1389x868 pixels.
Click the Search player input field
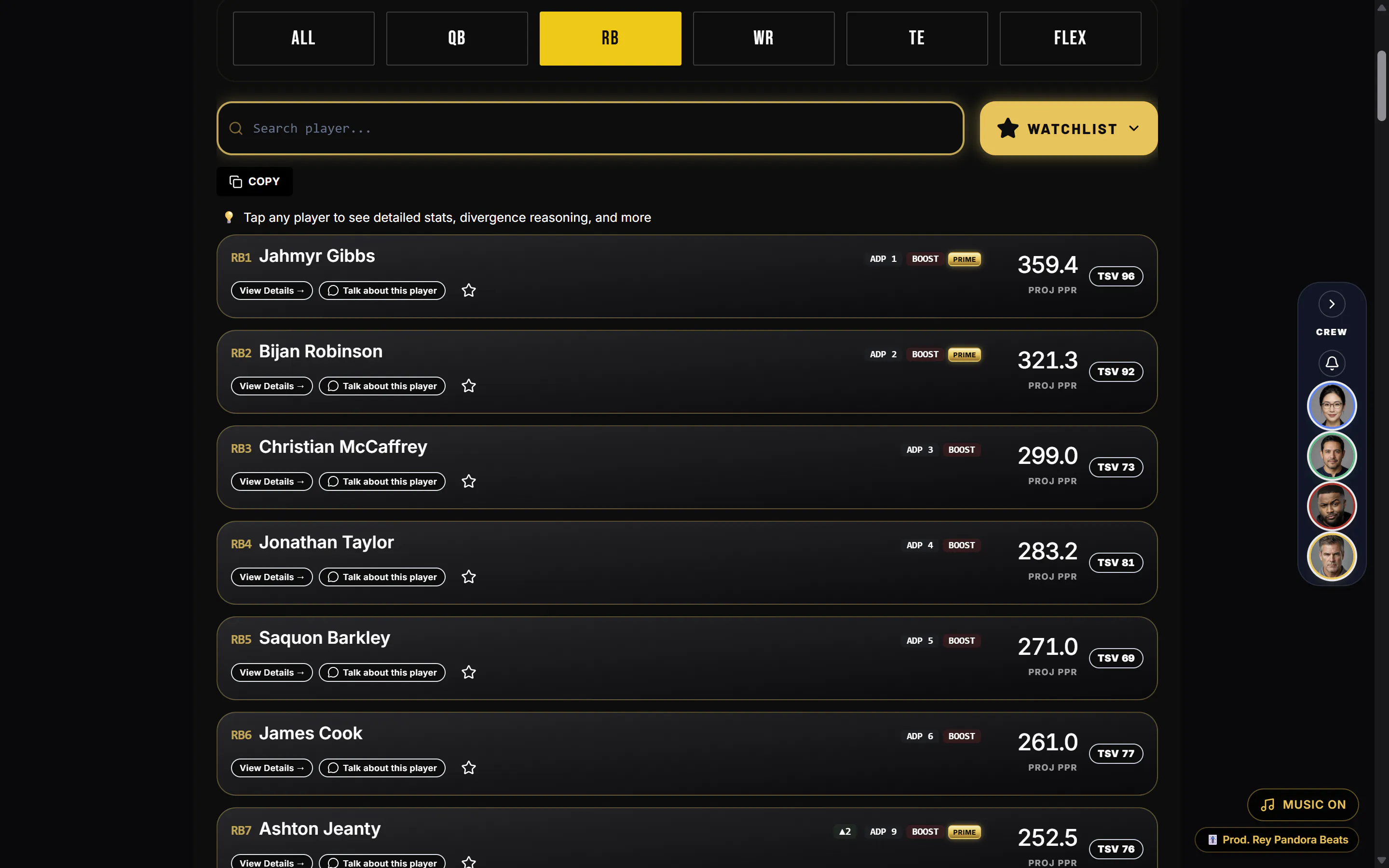click(x=590, y=128)
